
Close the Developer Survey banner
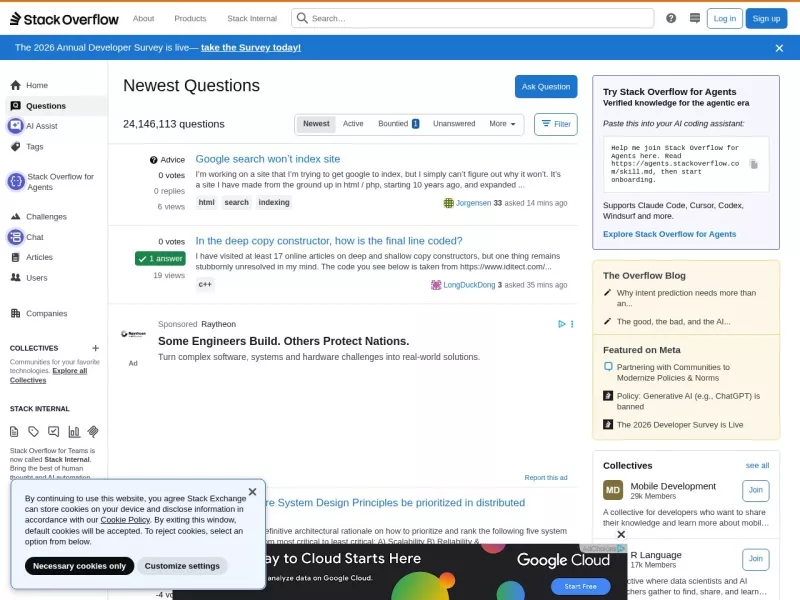[x=779, y=48]
